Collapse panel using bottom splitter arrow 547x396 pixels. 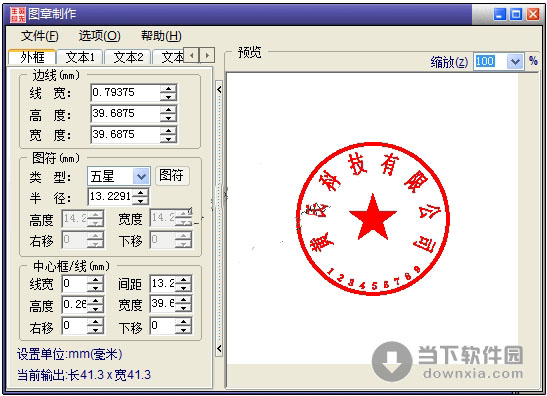pos(219,348)
